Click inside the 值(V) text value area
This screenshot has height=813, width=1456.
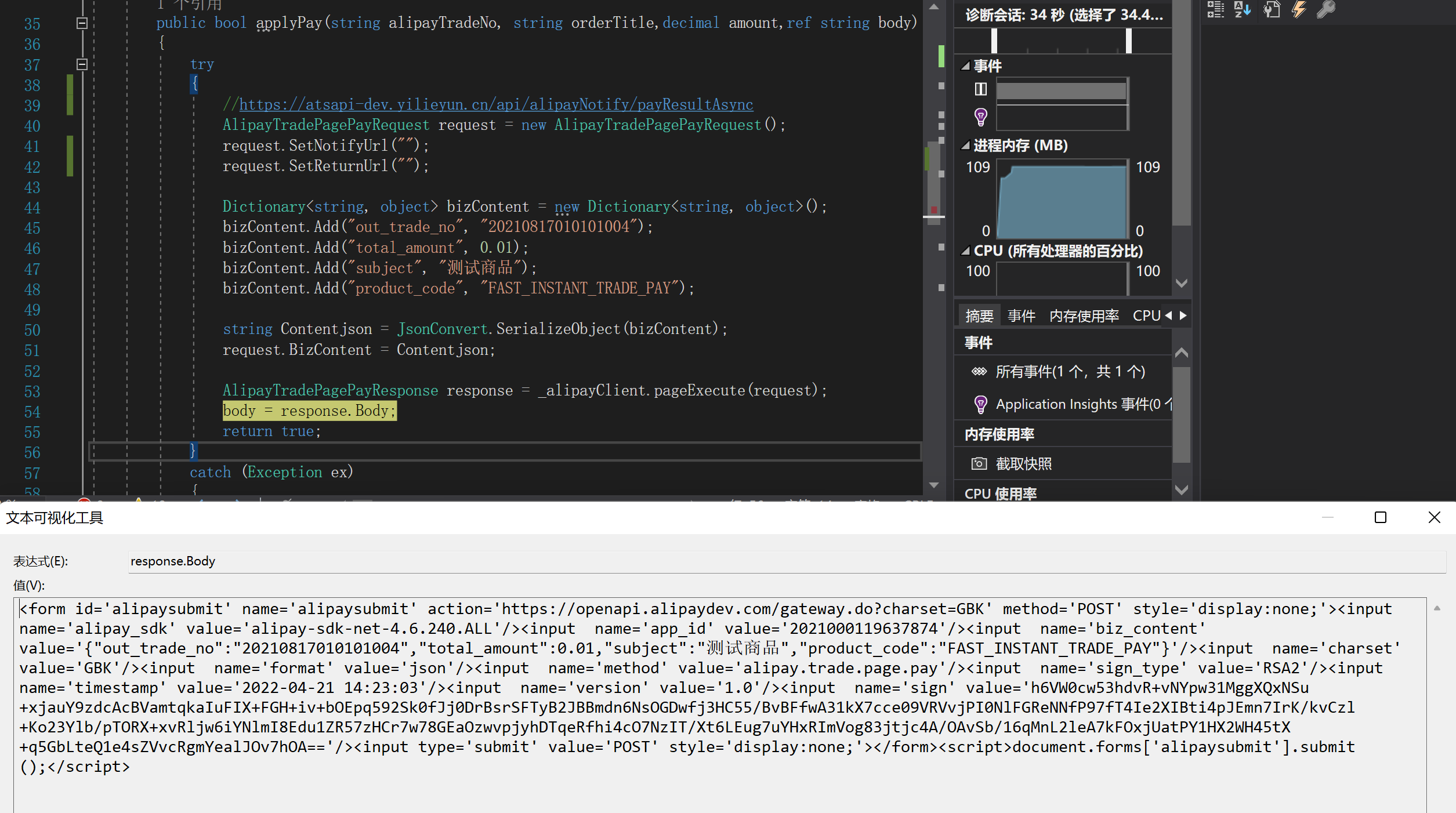coord(719,705)
